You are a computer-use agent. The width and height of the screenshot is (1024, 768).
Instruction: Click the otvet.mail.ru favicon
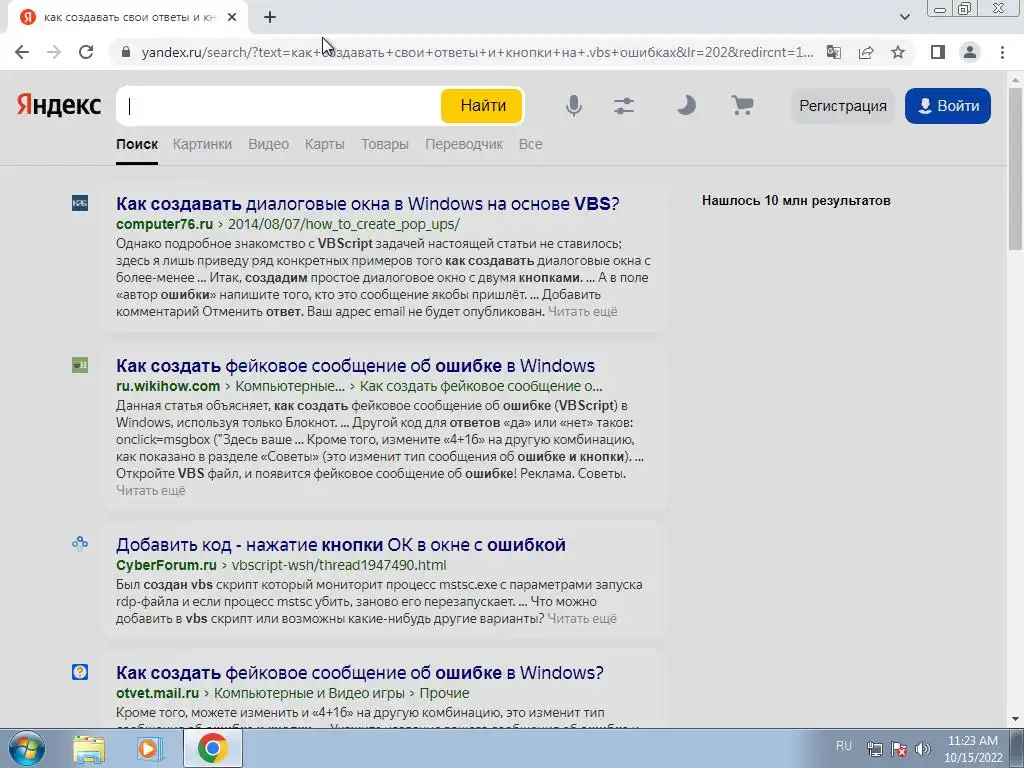80,672
